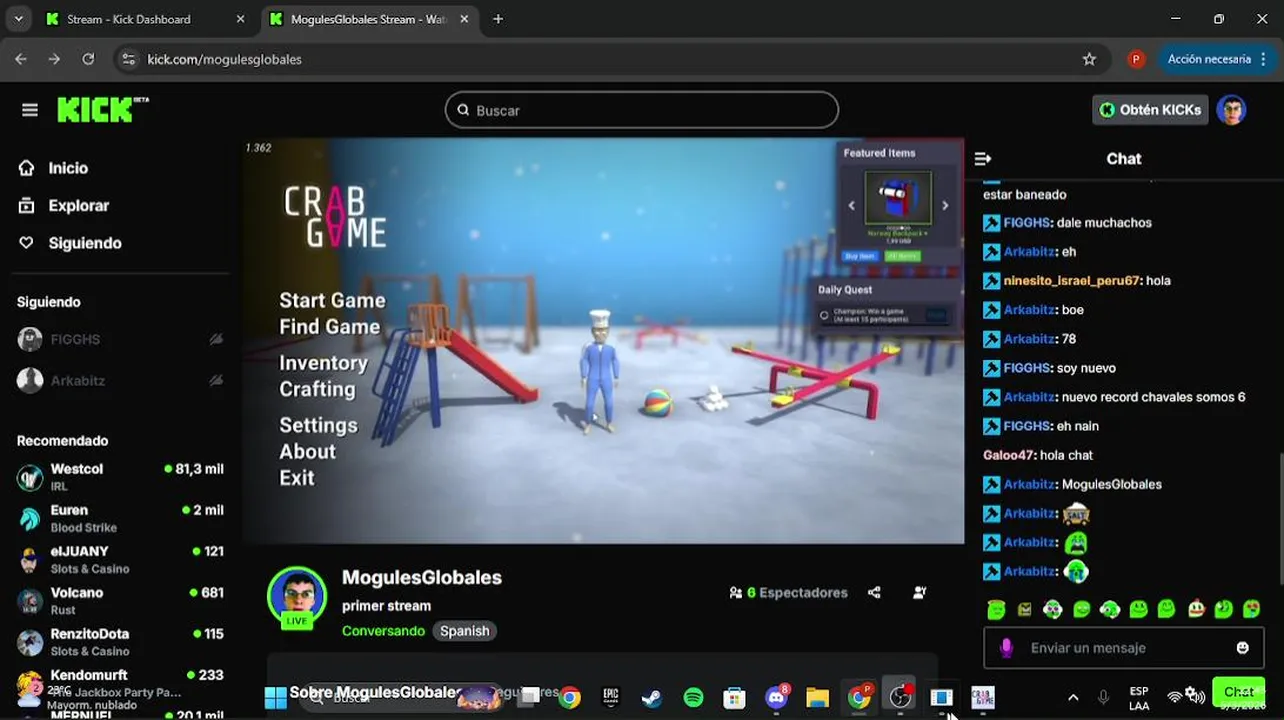Image resolution: width=1284 pixels, height=720 pixels.
Task: Click Westcol channel avatar
Action: click(x=30, y=477)
